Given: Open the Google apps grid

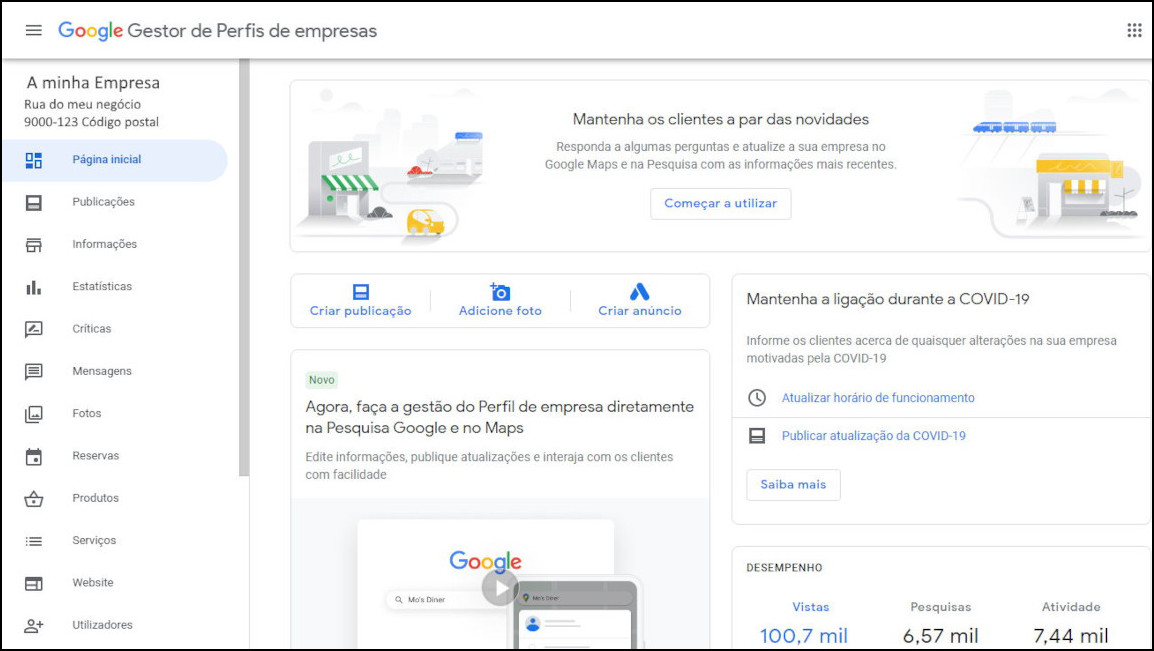Looking at the screenshot, I should coord(1134,30).
